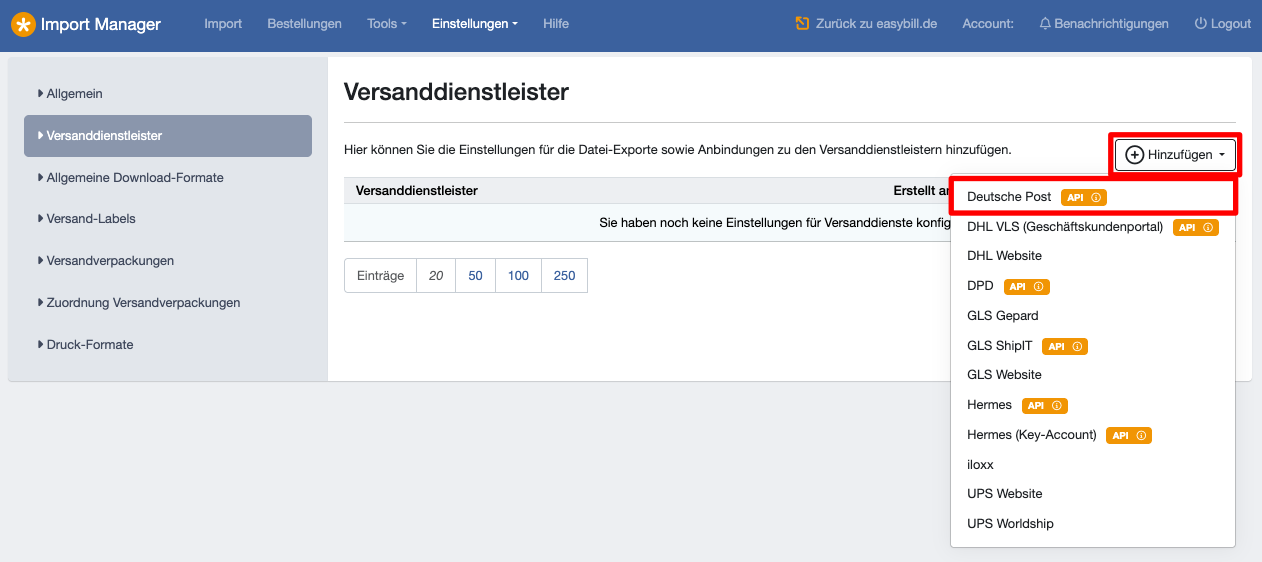Click the Zurück zu easybill.de link
The image size is (1262, 562).
click(866, 23)
